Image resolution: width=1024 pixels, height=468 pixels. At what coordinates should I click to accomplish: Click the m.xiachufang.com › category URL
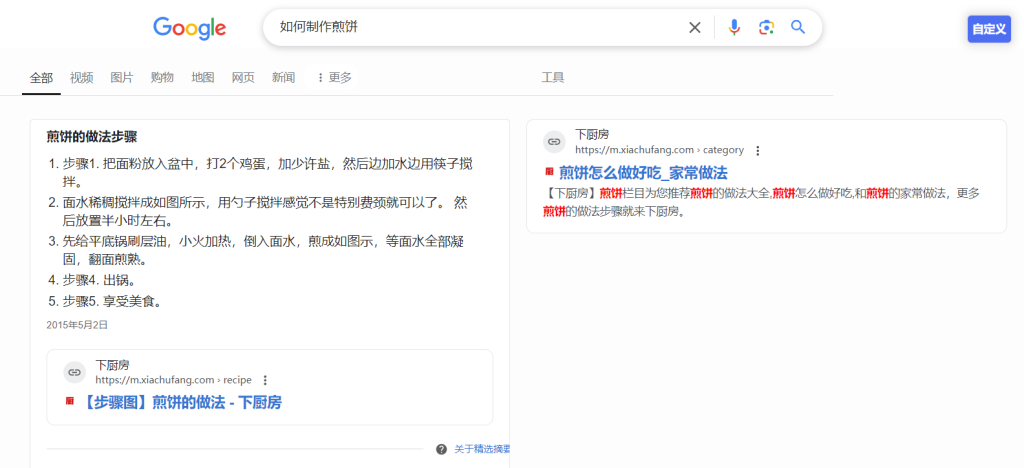coord(660,150)
